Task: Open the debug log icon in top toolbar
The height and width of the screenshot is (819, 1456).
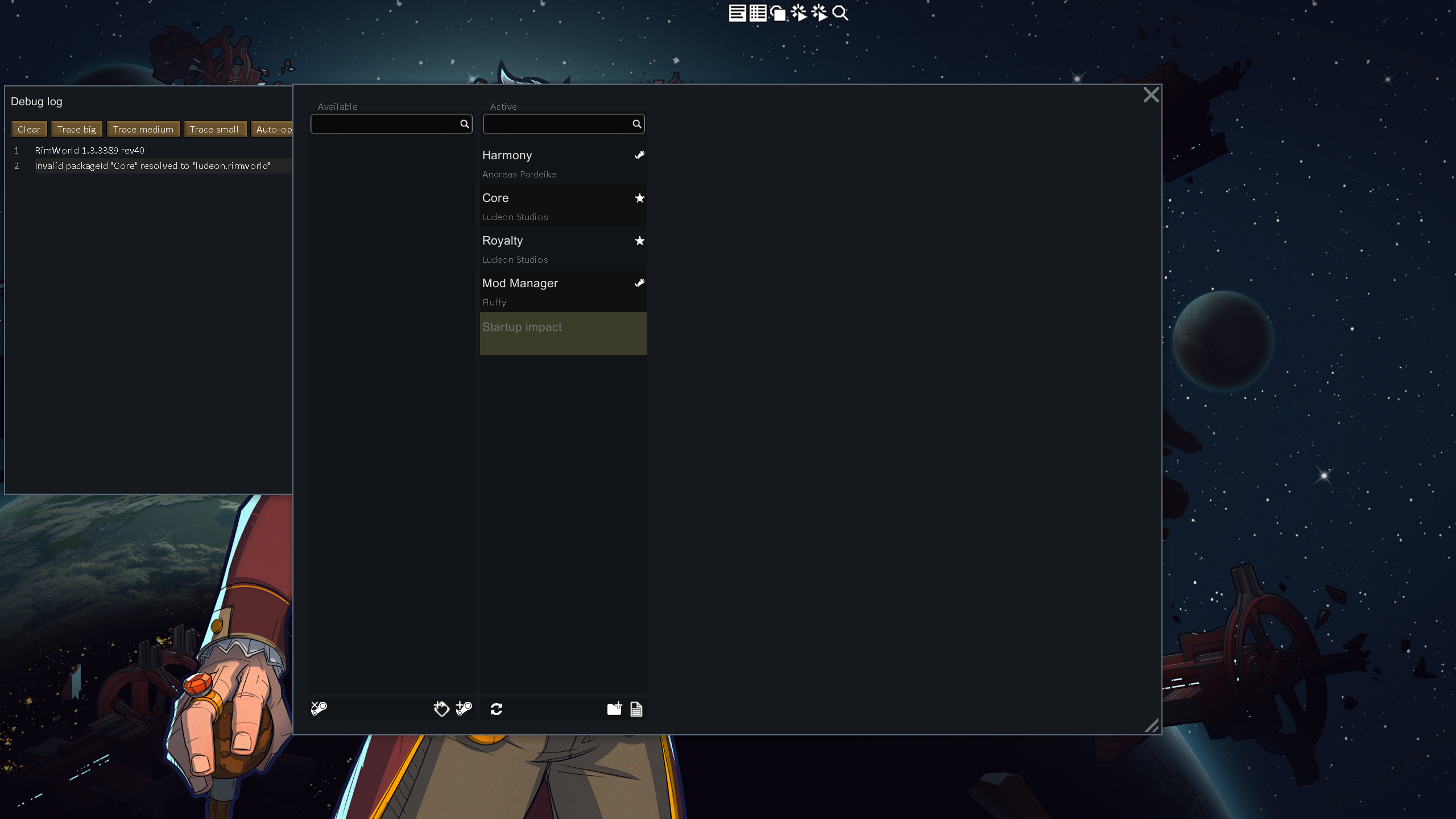Action: (737, 13)
